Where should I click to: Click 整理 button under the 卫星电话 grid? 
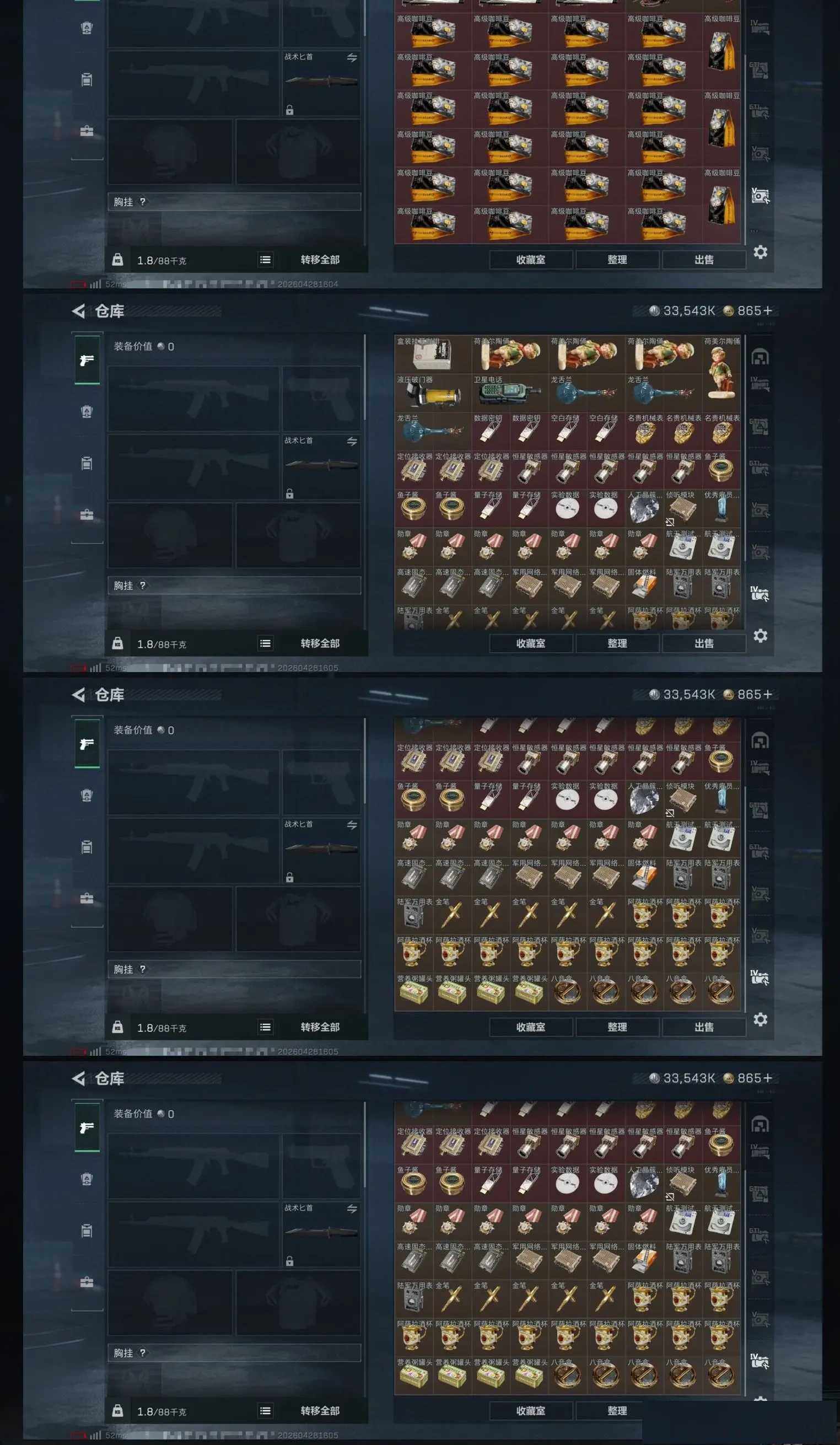tap(617, 643)
